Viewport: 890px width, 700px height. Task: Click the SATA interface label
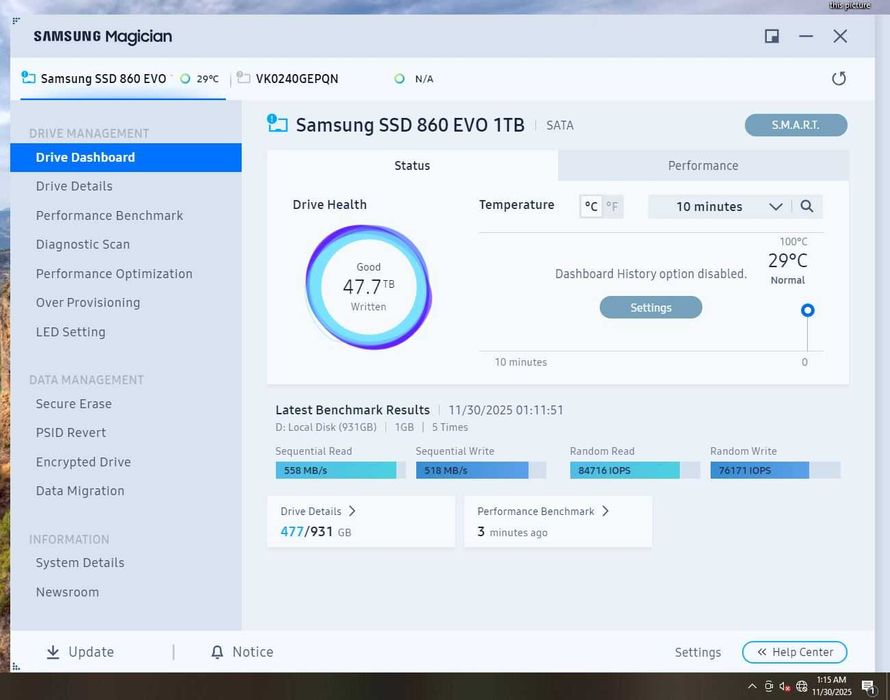click(x=560, y=125)
